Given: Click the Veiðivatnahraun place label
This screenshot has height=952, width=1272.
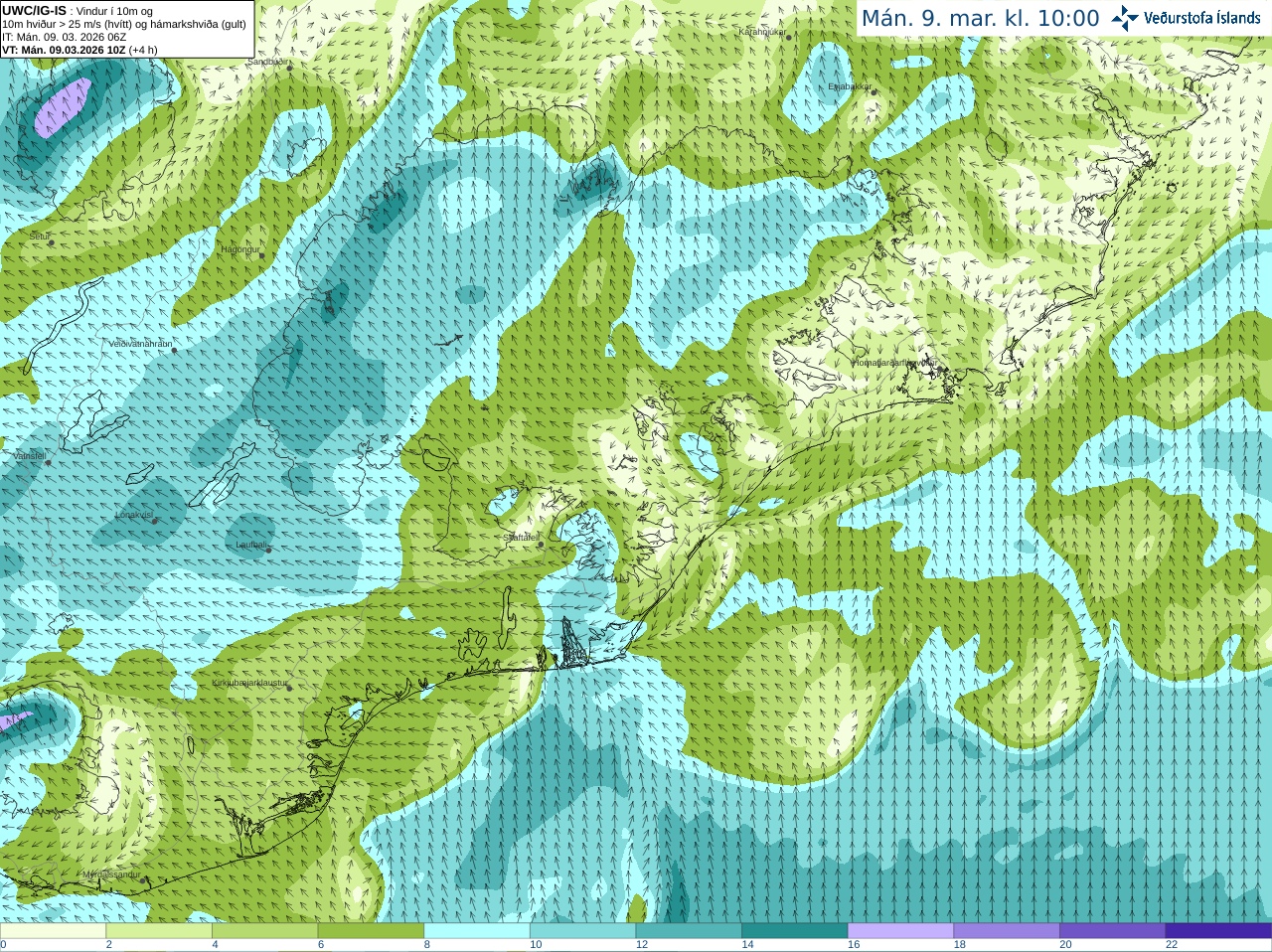Looking at the screenshot, I should click(140, 344).
